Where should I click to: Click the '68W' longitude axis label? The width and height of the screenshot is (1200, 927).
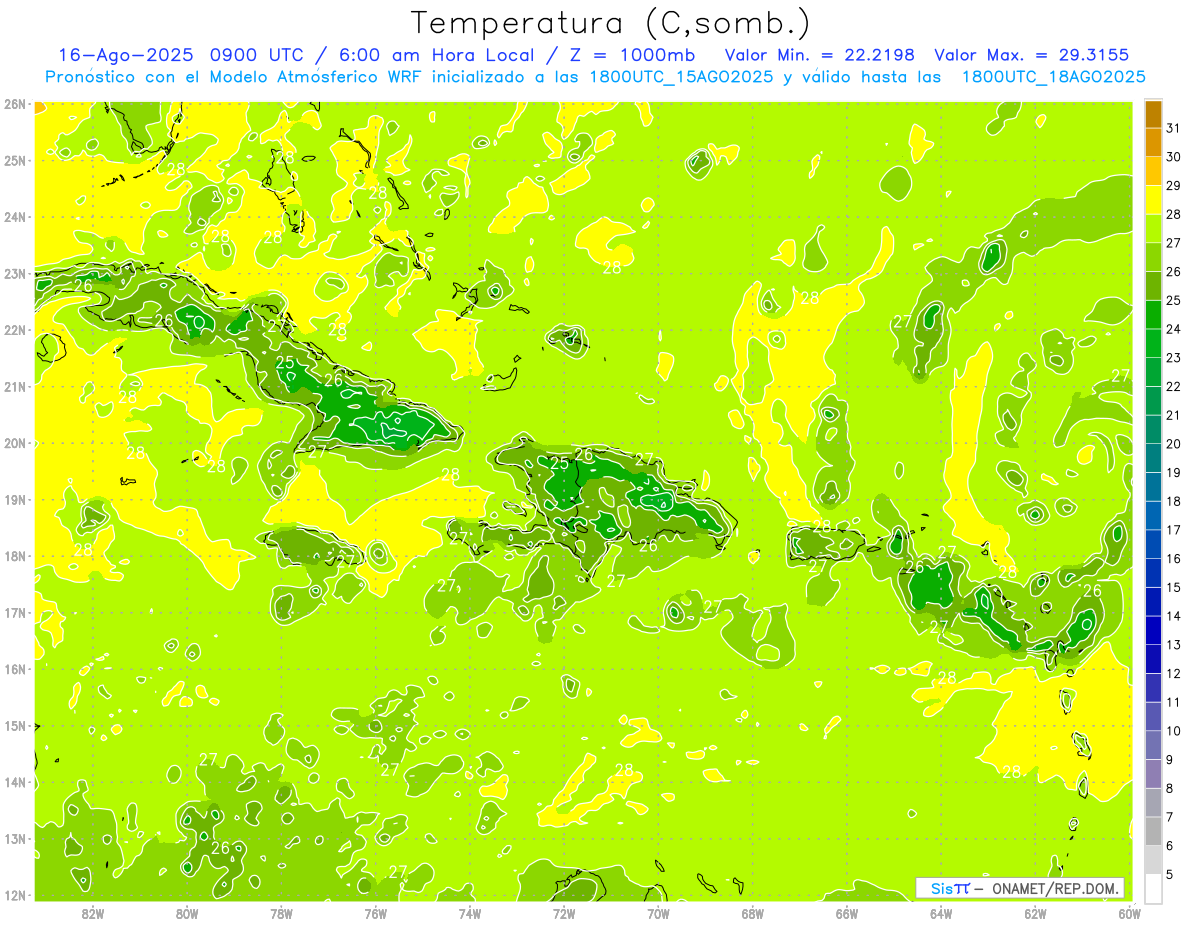(x=752, y=912)
